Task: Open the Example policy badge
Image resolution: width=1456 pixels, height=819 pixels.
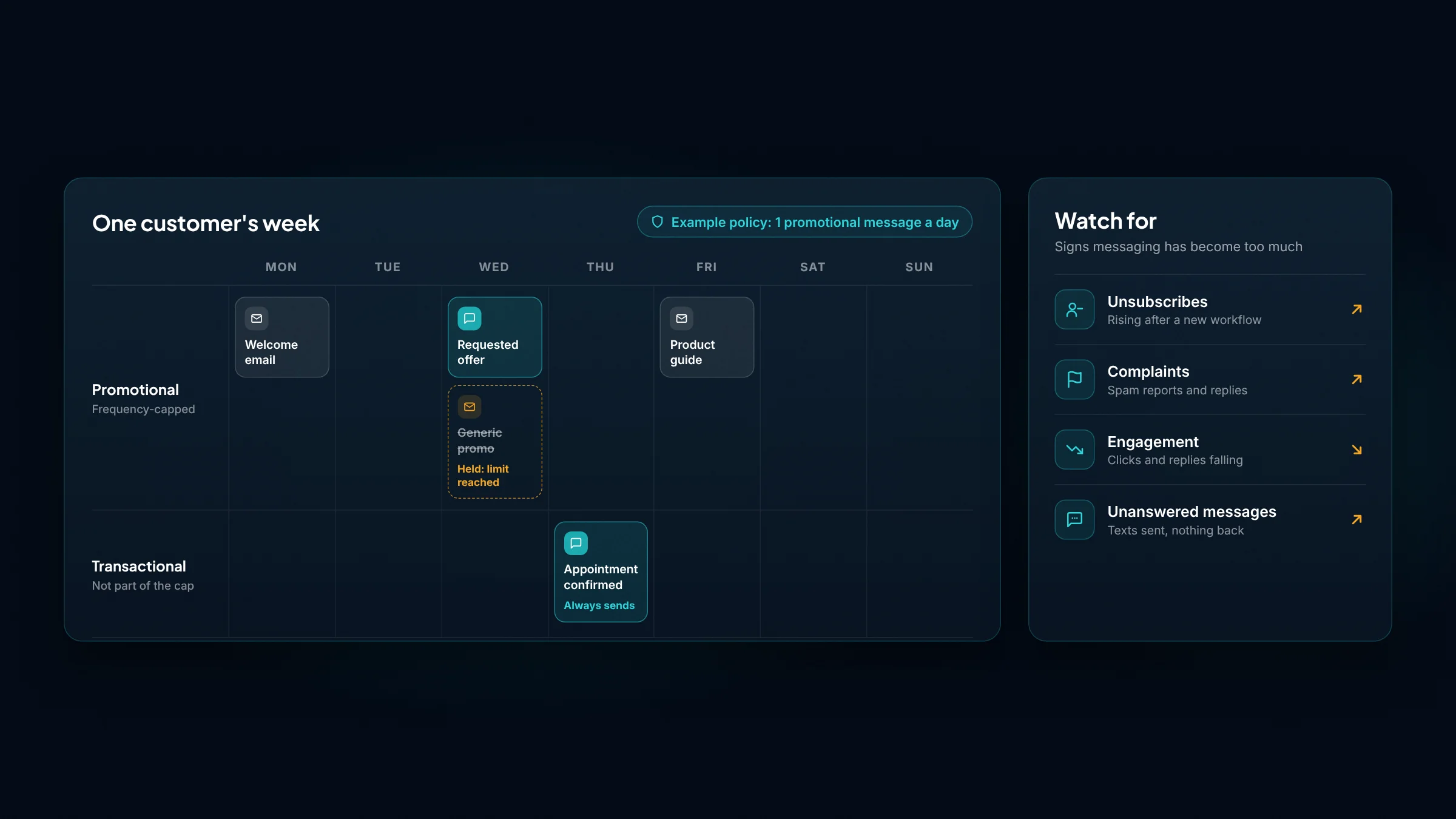Action: click(x=804, y=222)
